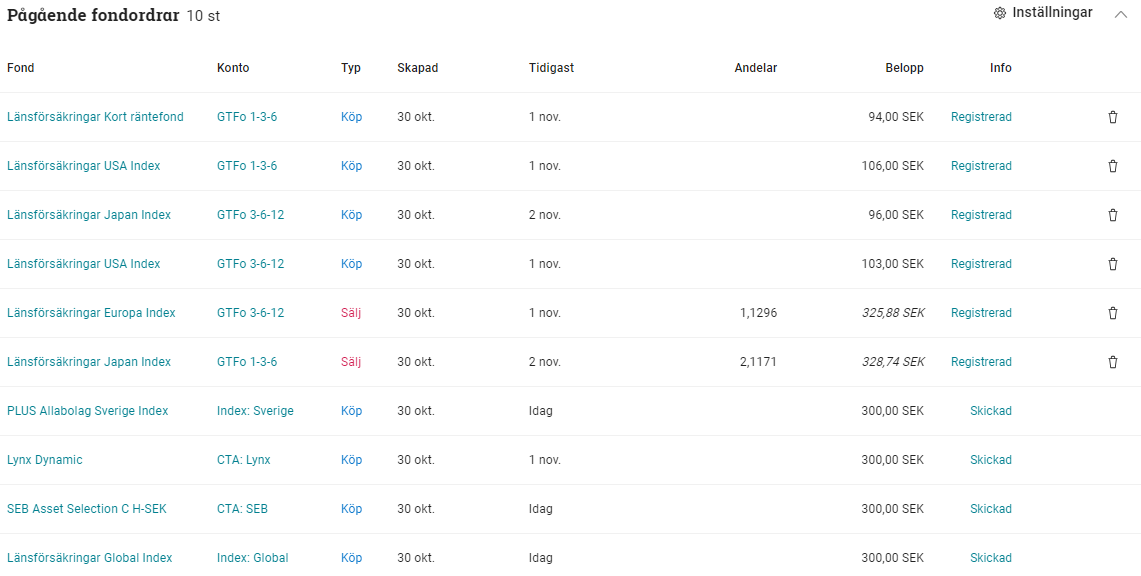Open Länsförsäkringar Kort räntefond fund link
Viewport: 1141px width, 576px height.
tap(95, 117)
